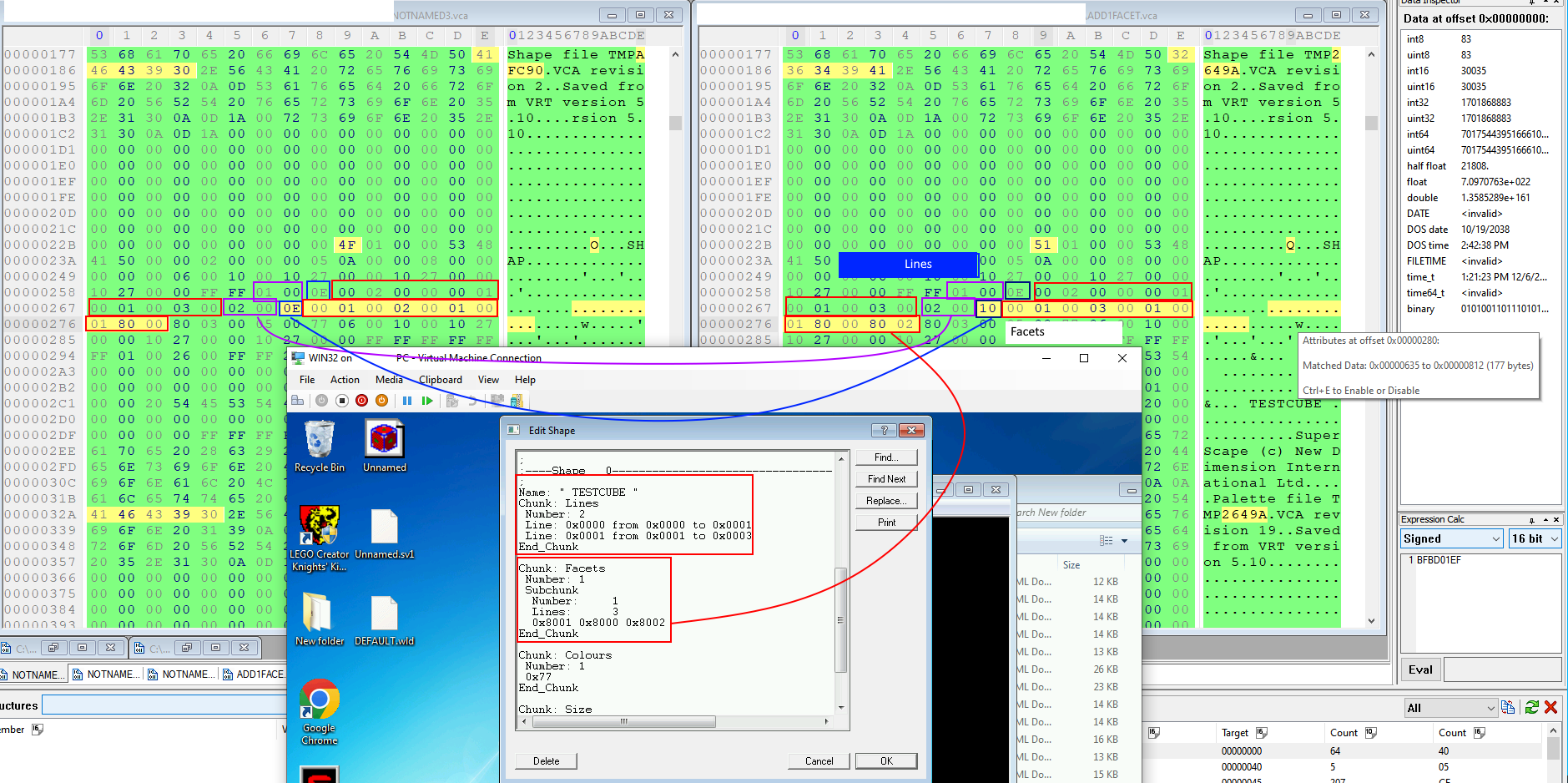
Task: Click the Find Next button
Action: (x=886, y=479)
